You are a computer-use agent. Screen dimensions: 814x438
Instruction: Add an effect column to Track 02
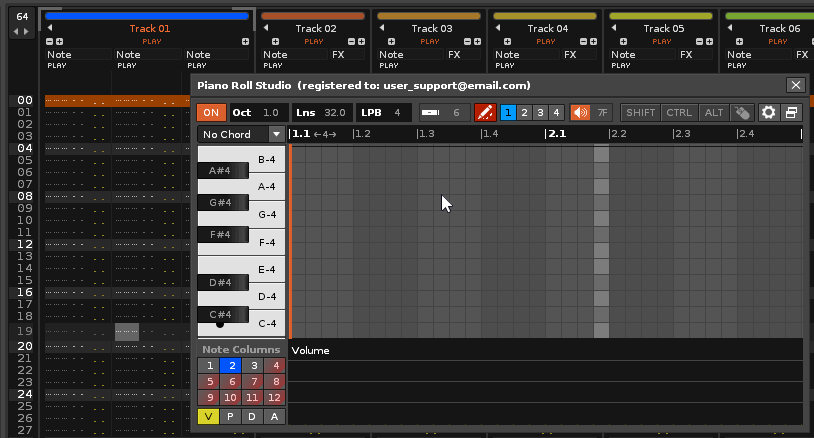coord(361,42)
